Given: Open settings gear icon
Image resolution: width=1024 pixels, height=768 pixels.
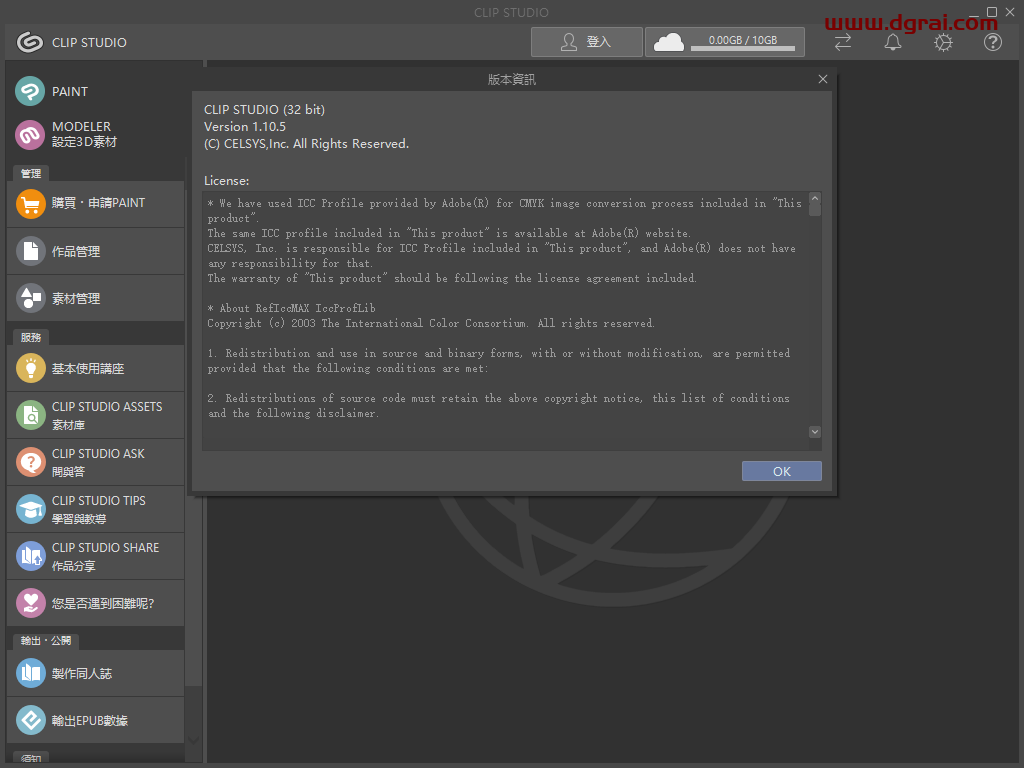Looking at the screenshot, I should click(943, 42).
